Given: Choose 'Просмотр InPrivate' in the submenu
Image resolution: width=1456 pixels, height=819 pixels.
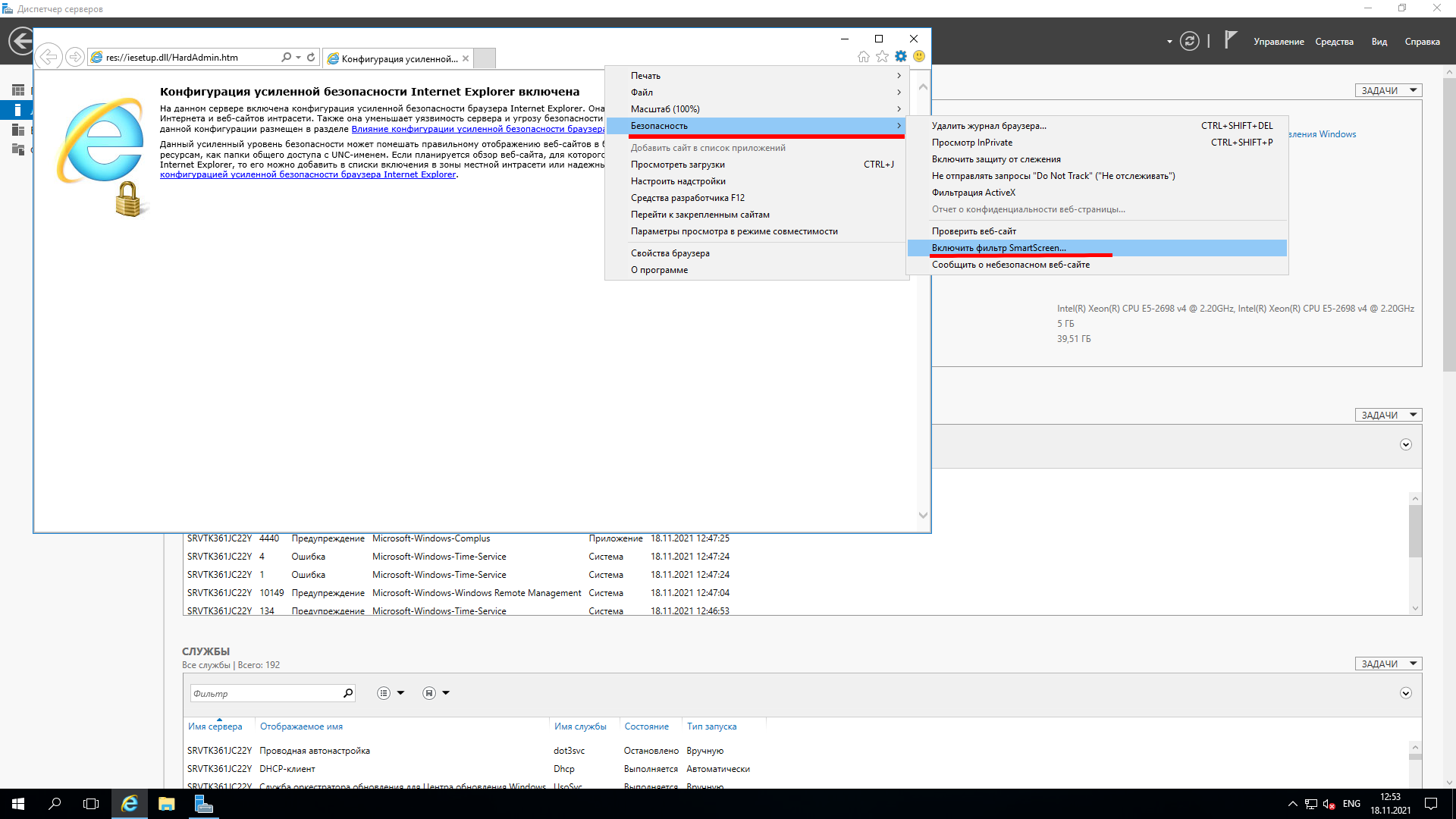Looking at the screenshot, I should pyautogui.click(x=971, y=143).
